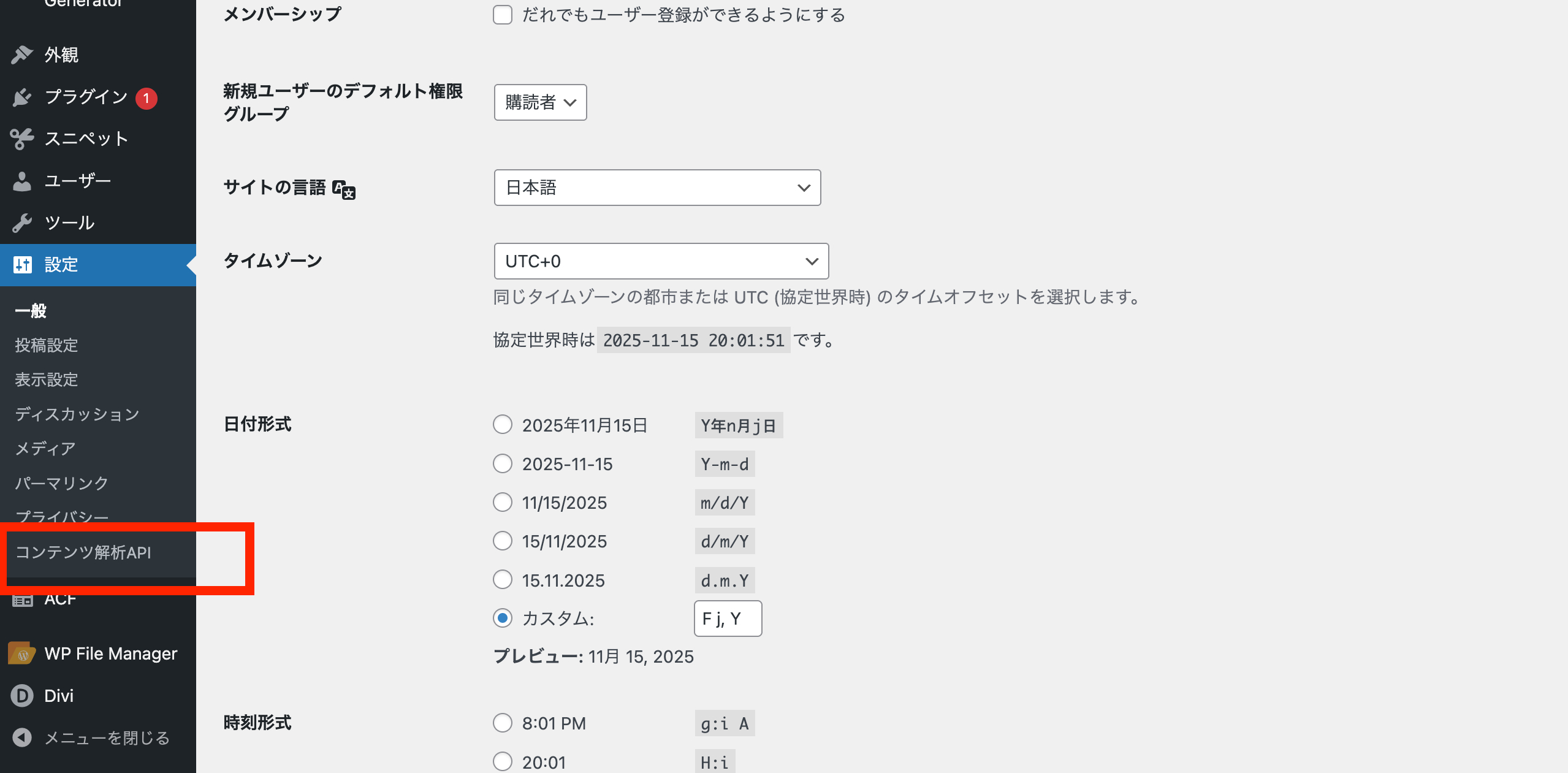This screenshot has width=1568, height=773.
Task: Select the 外観 (Appearance) sidebar icon
Action: tap(22, 54)
